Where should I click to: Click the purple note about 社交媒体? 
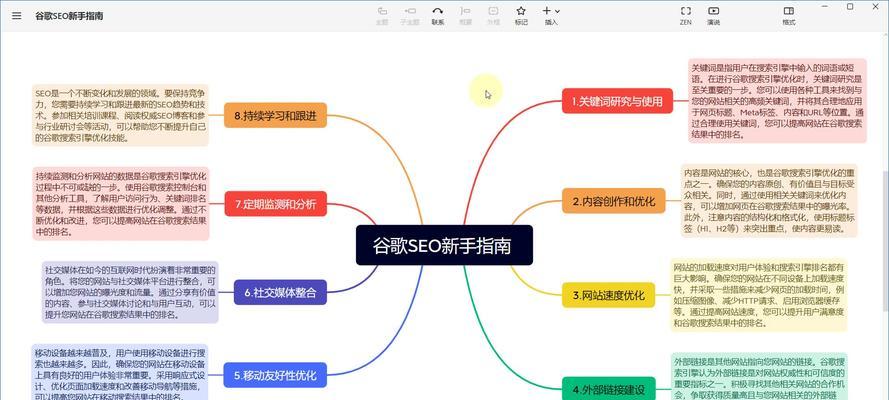click(130, 292)
